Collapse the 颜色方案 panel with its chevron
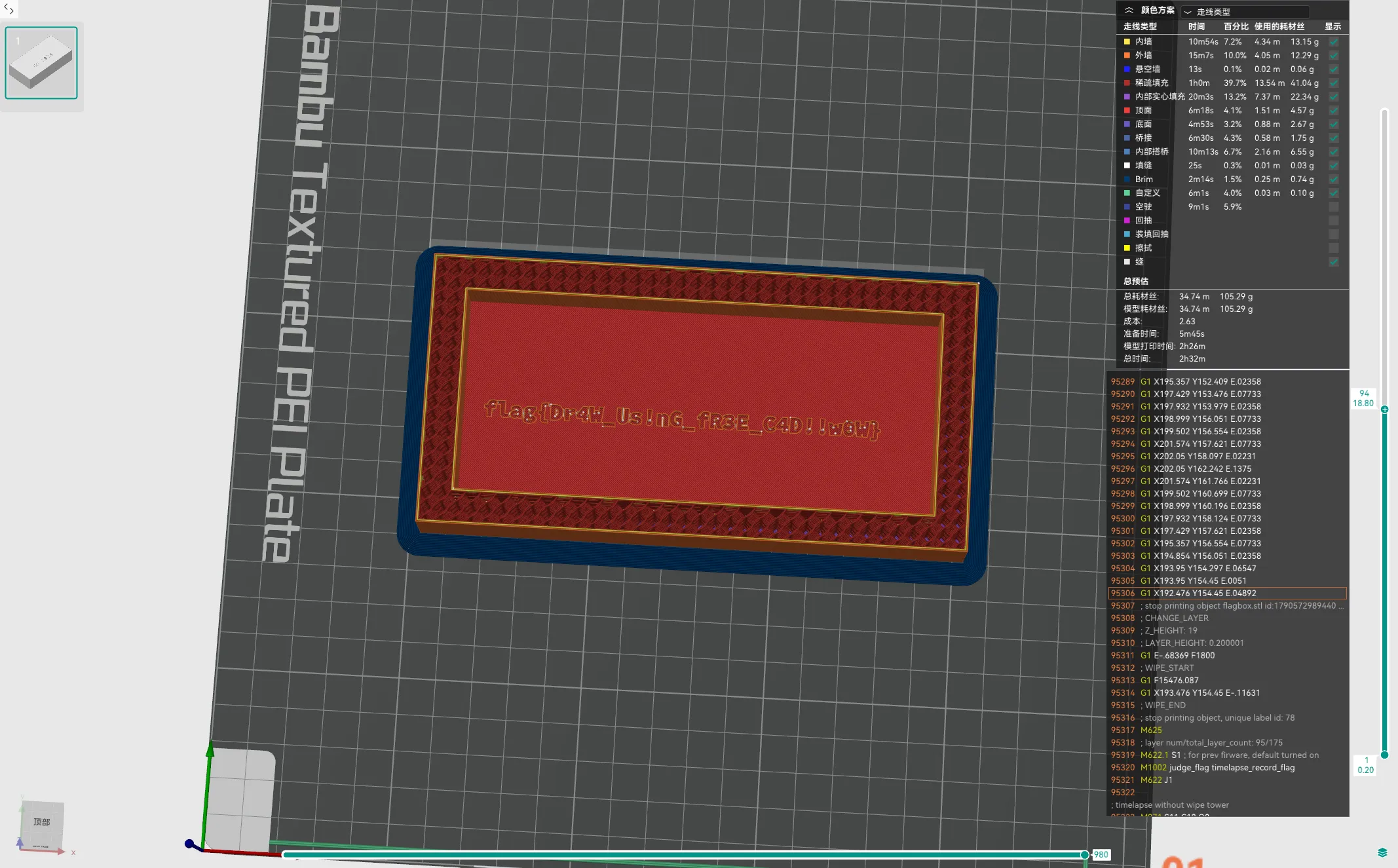The image size is (1398, 868). [x=1129, y=10]
